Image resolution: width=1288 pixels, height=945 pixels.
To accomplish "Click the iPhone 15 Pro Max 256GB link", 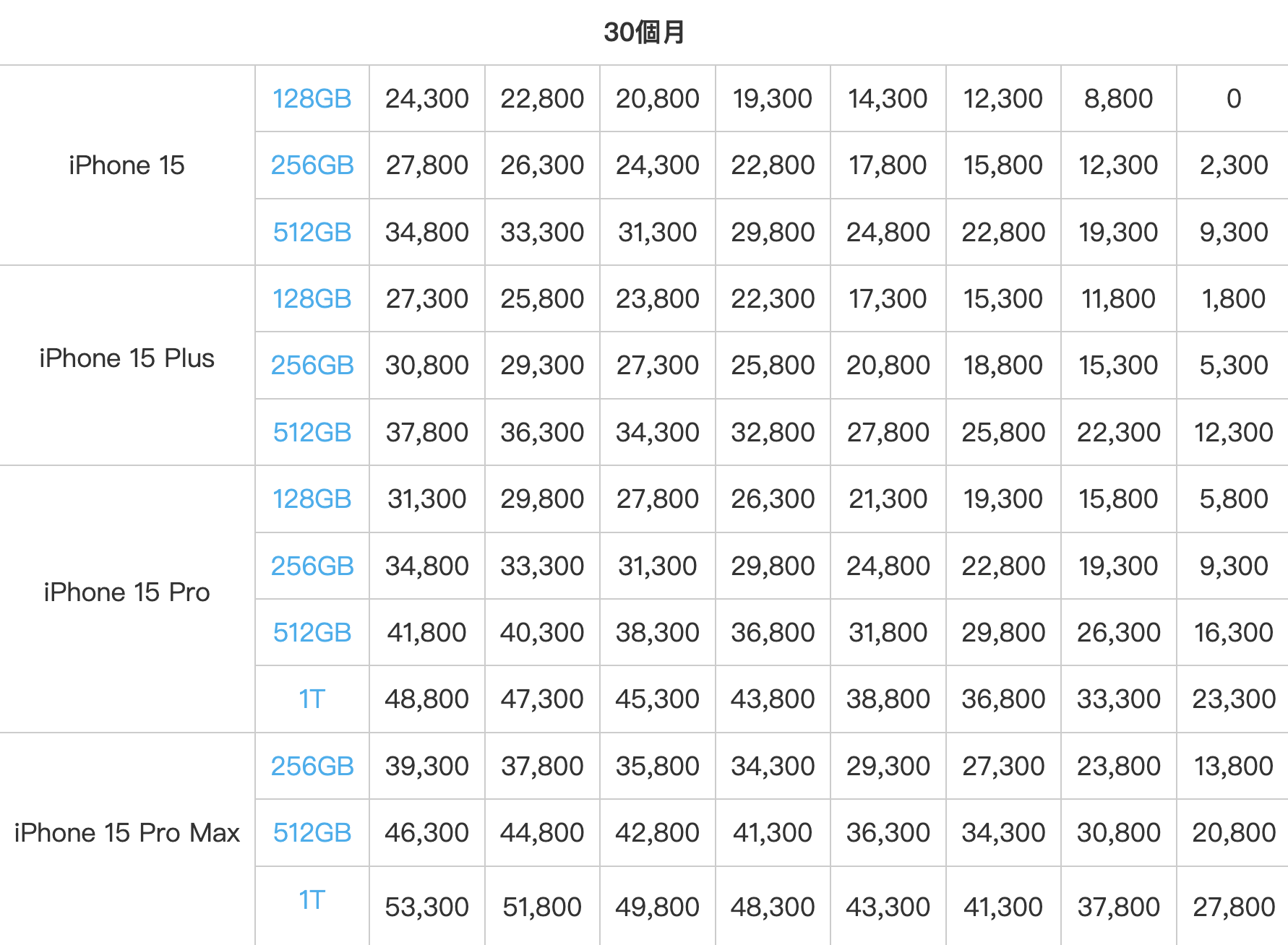I will pos(312,767).
